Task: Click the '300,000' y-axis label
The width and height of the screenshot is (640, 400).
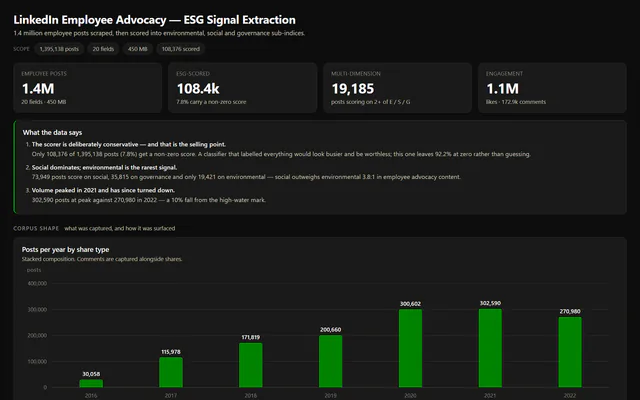Action: [x=37, y=309]
